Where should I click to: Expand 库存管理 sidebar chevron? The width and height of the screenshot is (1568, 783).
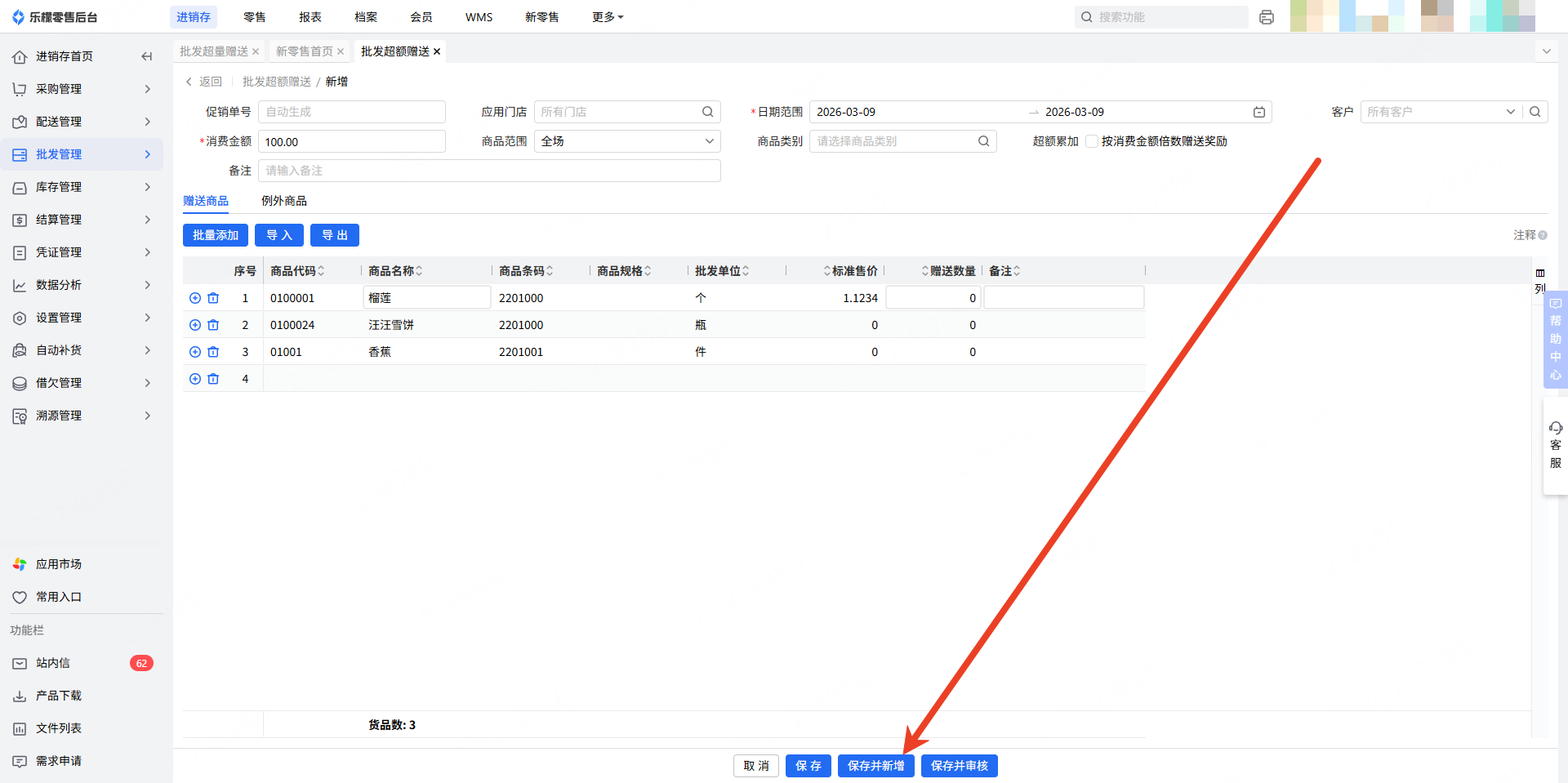pos(148,187)
